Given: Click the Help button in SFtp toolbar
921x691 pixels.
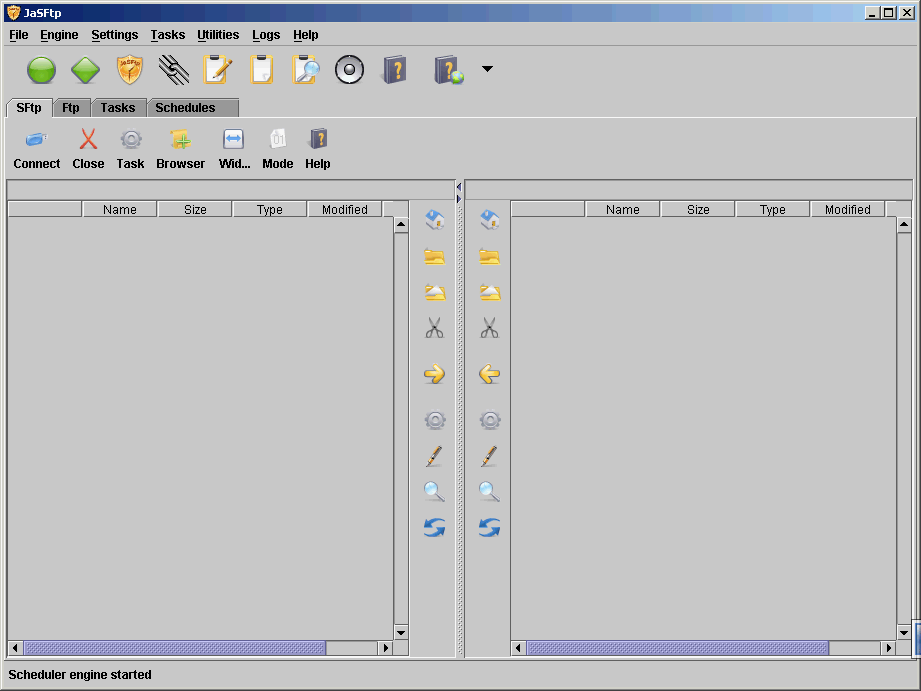Looking at the screenshot, I should coord(318,150).
